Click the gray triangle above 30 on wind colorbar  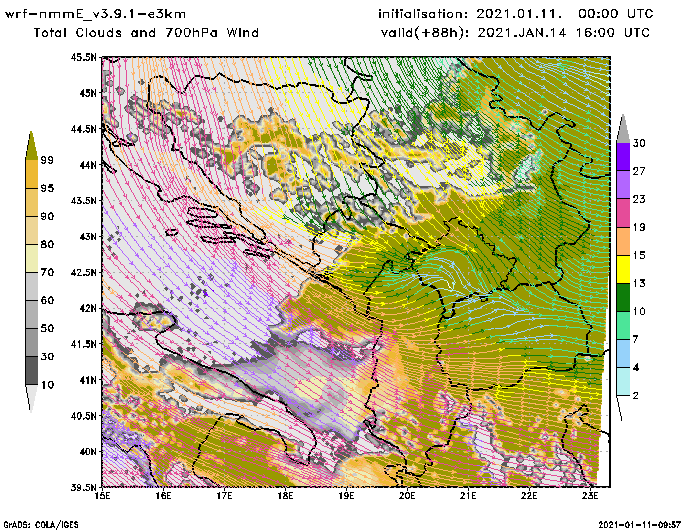click(x=623, y=129)
